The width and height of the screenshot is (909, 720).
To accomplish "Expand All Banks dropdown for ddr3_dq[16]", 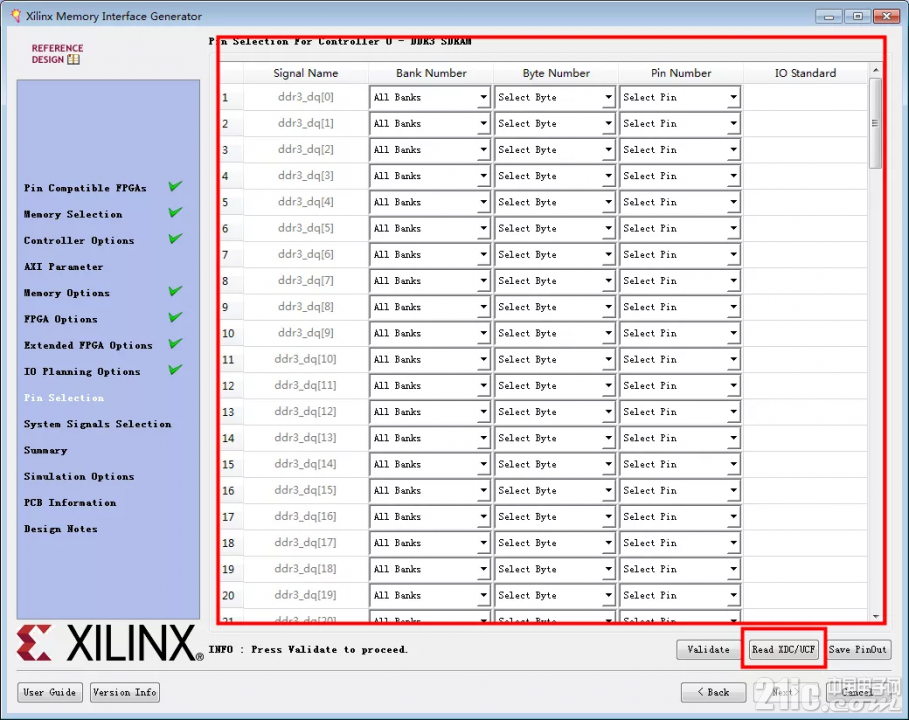I will [x=430, y=517].
